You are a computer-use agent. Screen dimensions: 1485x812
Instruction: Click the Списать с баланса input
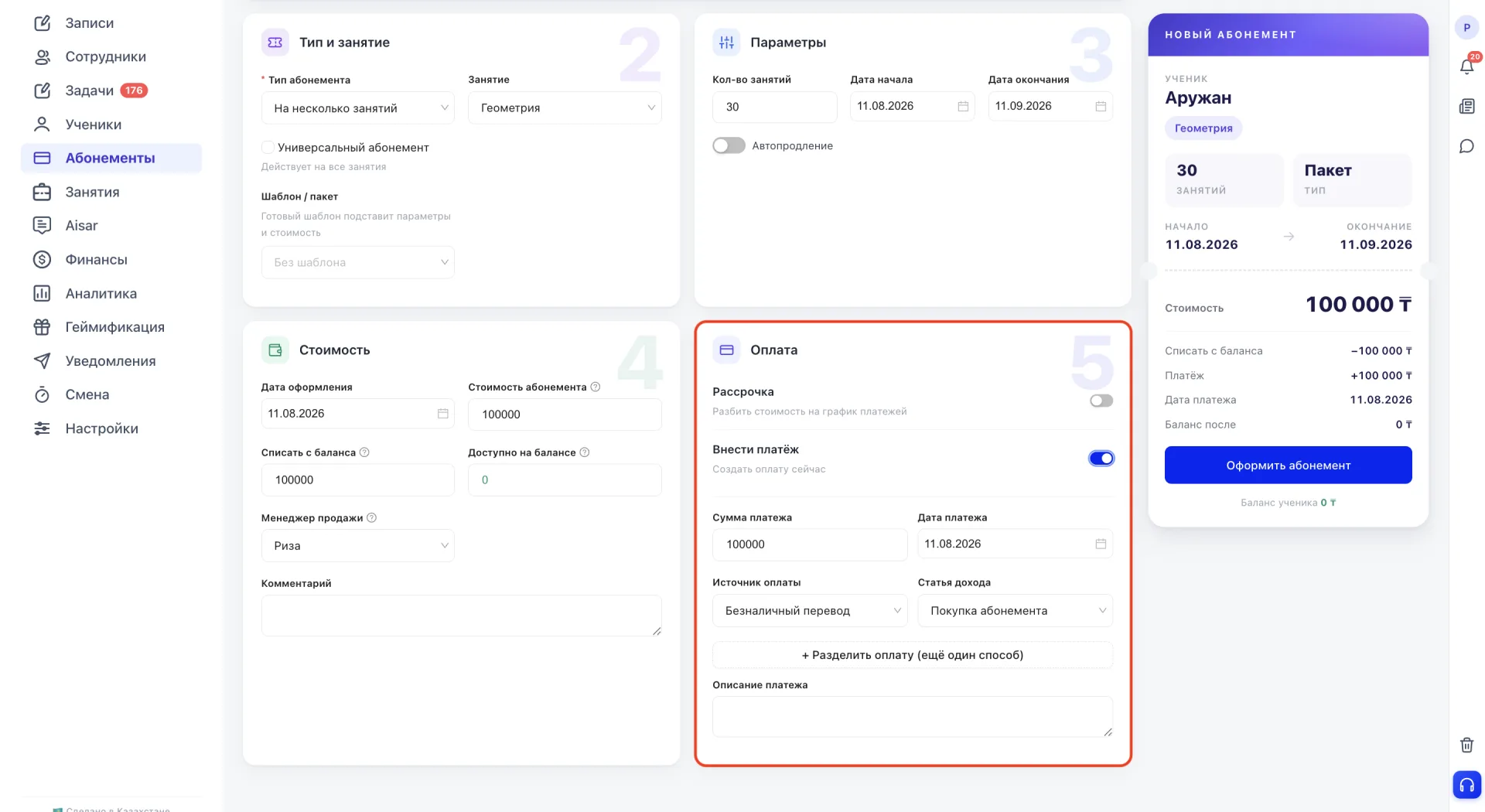point(358,480)
